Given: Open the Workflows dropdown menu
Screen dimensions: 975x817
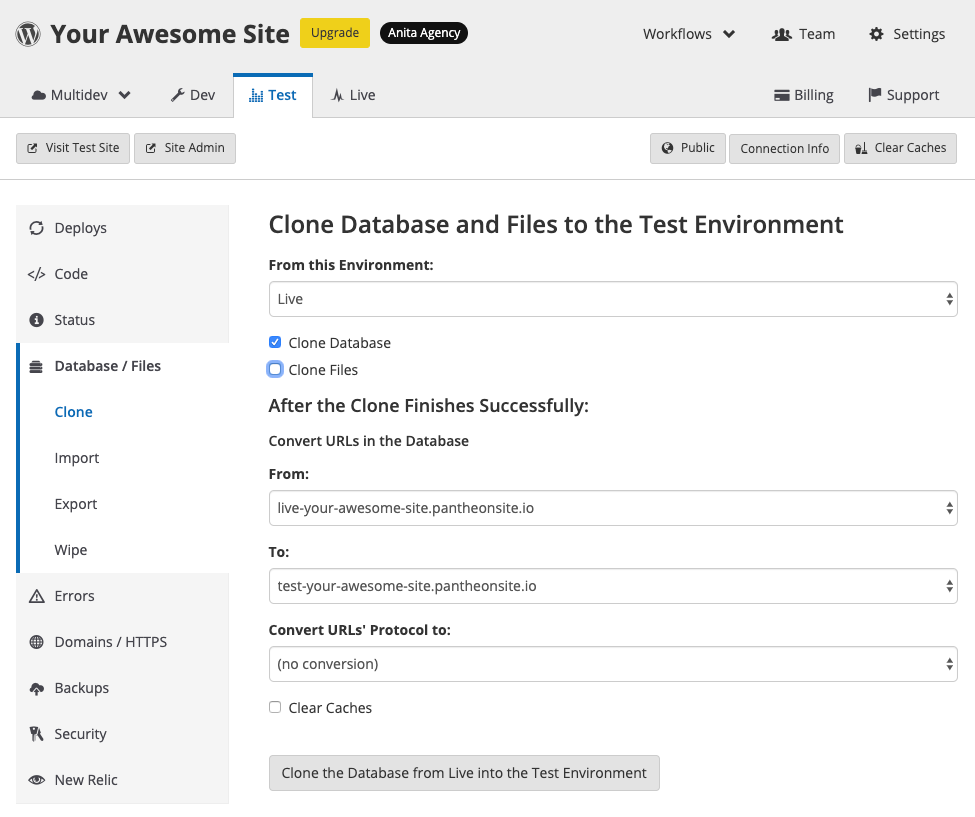Looking at the screenshot, I should (688, 34).
